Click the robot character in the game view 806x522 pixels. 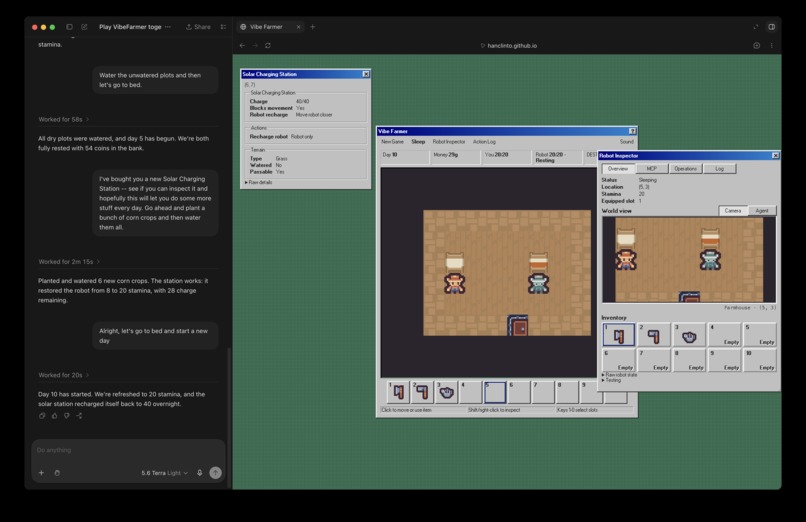(x=538, y=284)
